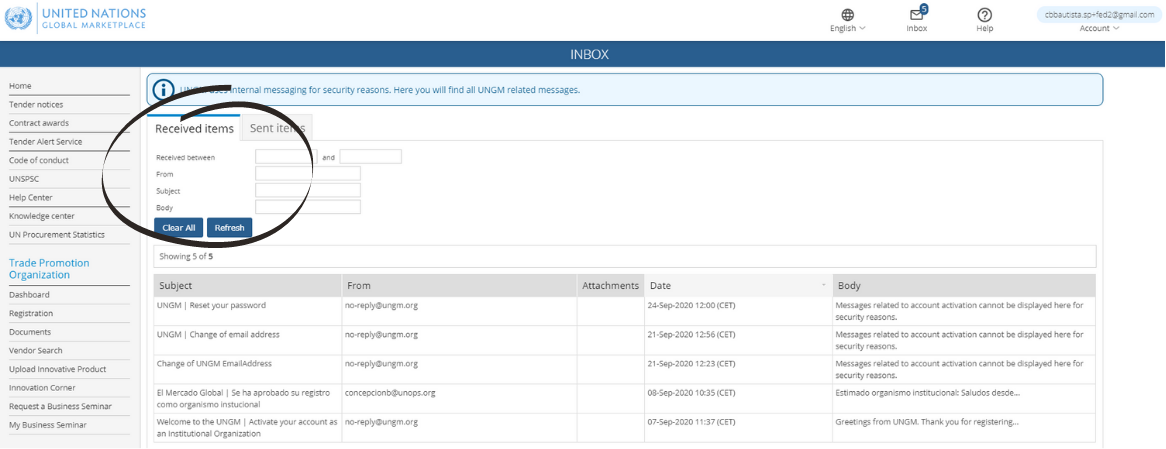1166x449 pixels.
Task: Click the Trade Promotion Organization heading
Action: click(49, 269)
